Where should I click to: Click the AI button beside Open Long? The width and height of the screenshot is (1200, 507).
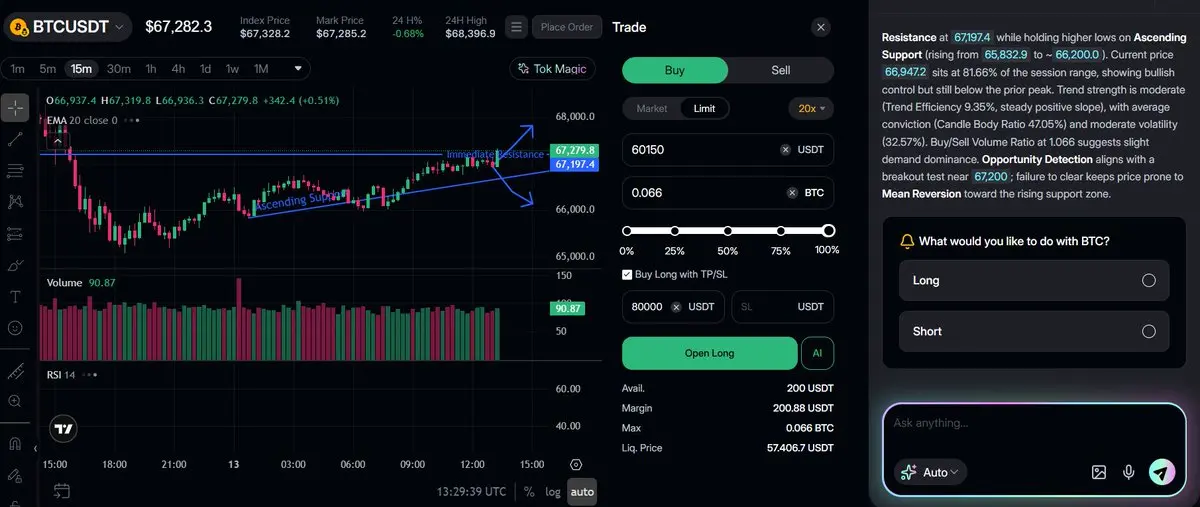[817, 353]
